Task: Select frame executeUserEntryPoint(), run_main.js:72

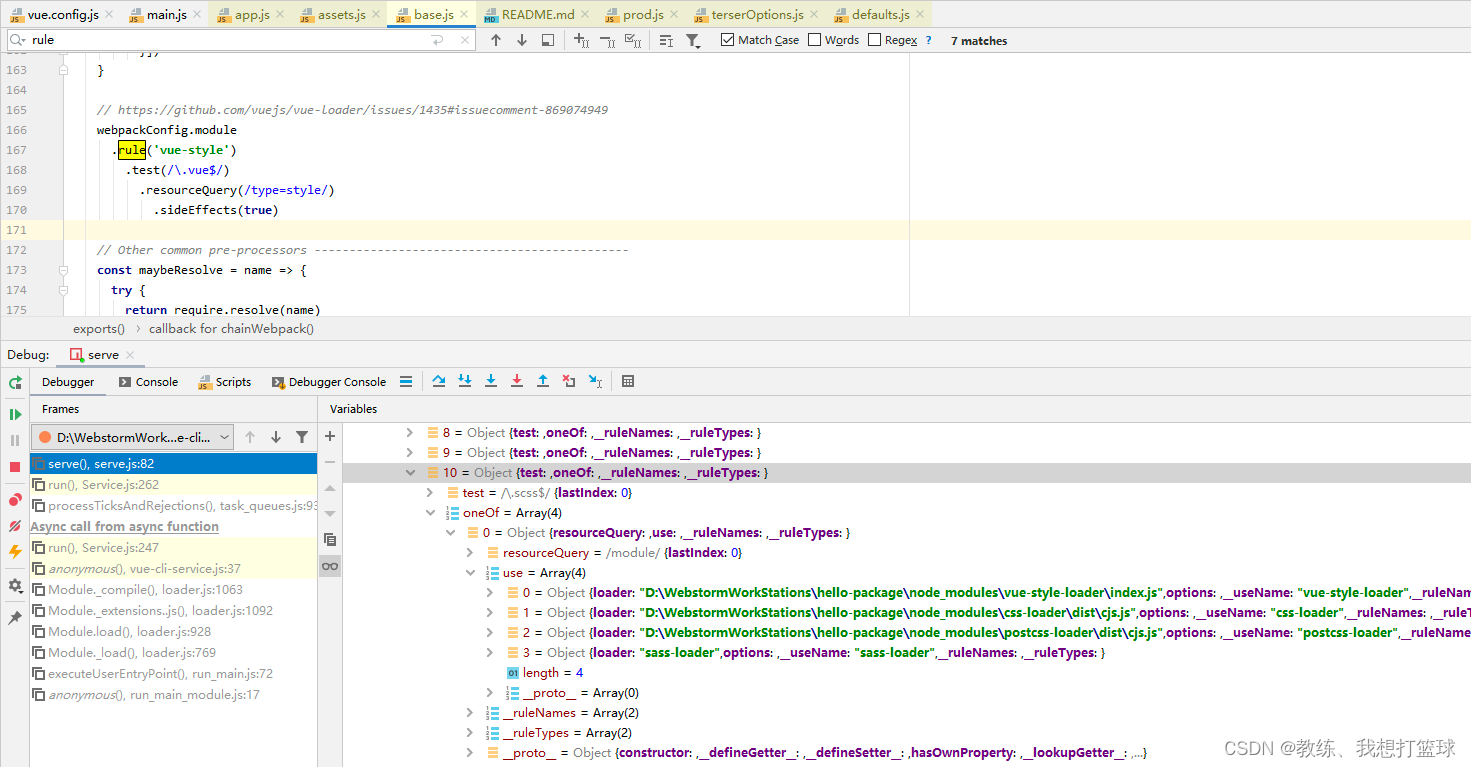Action: 173,674
